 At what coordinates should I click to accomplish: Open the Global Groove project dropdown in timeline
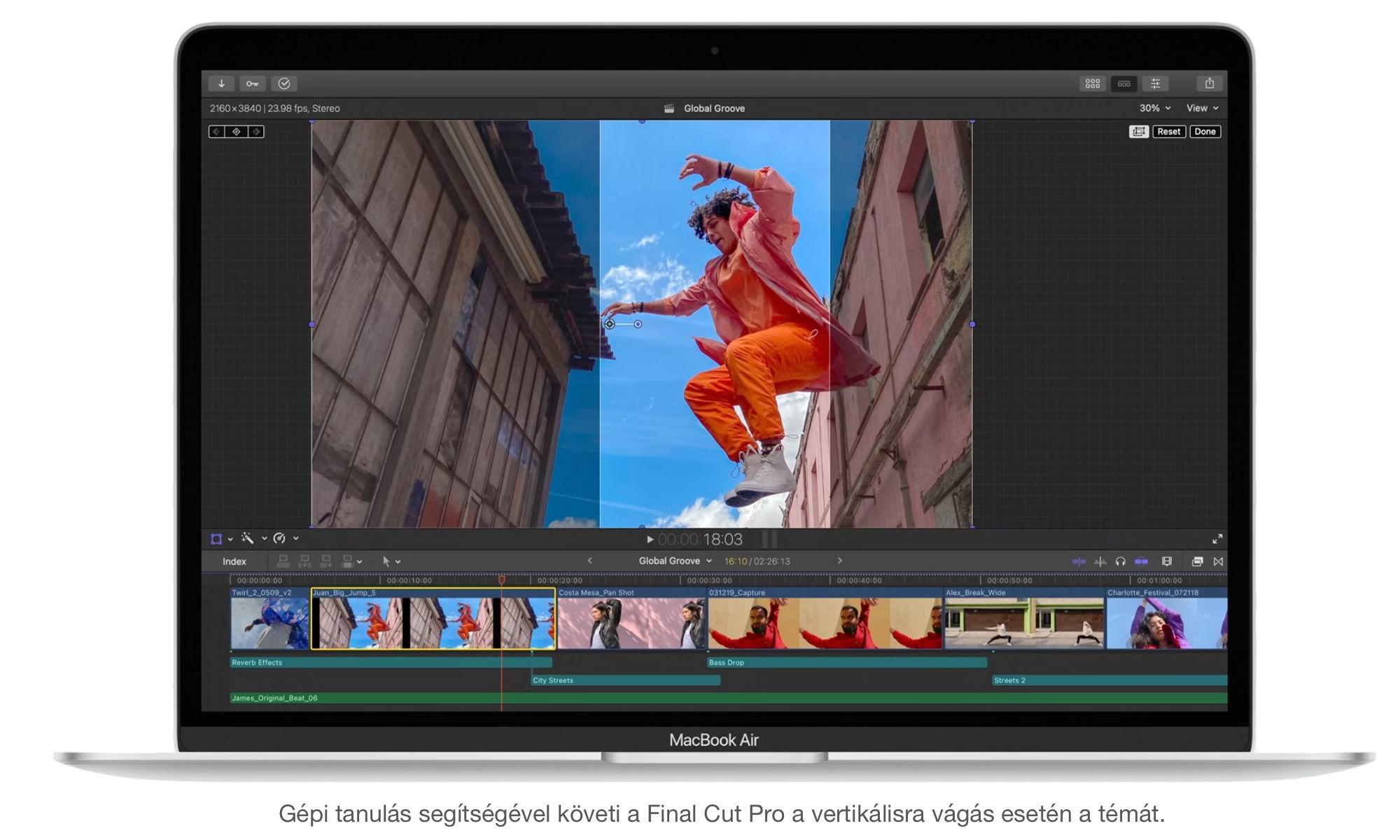675,561
